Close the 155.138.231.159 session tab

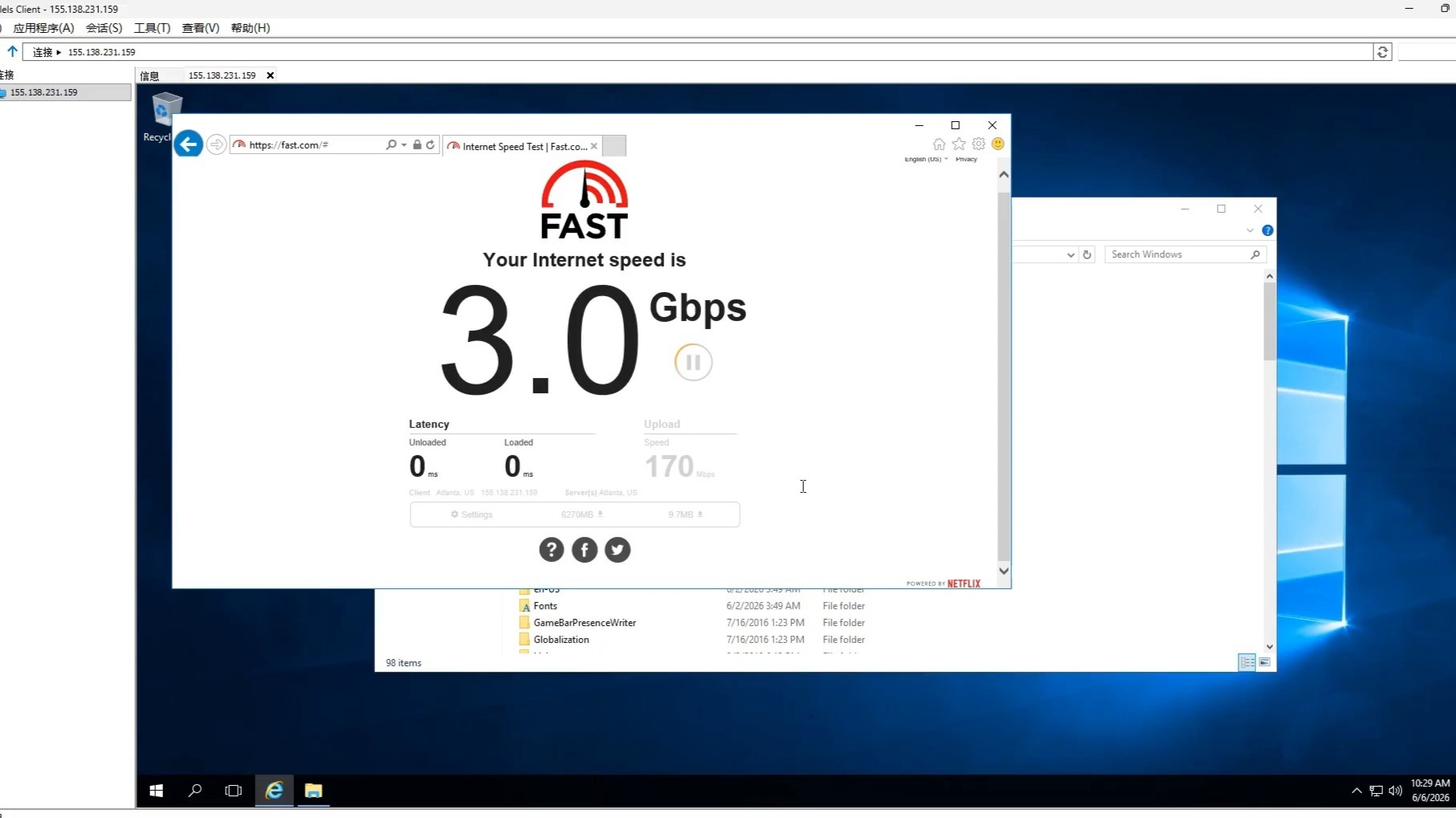[271, 75]
